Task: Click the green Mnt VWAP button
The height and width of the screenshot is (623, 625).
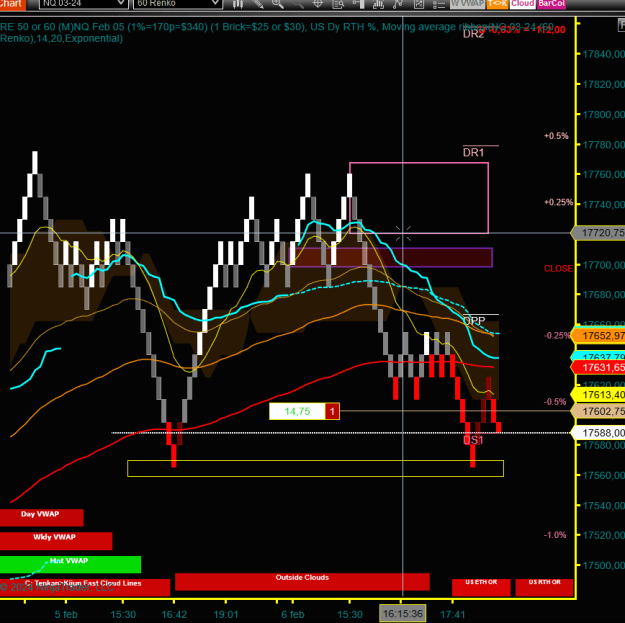Action: (x=70, y=564)
